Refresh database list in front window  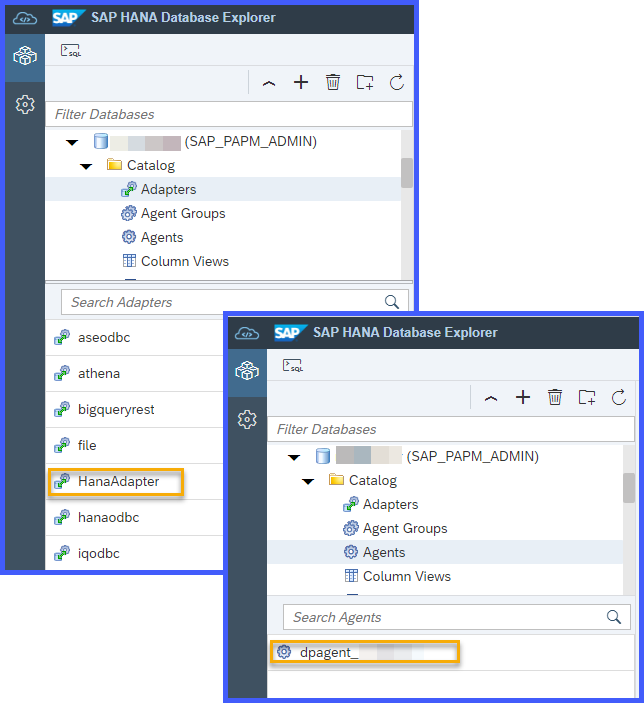(x=619, y=397)
